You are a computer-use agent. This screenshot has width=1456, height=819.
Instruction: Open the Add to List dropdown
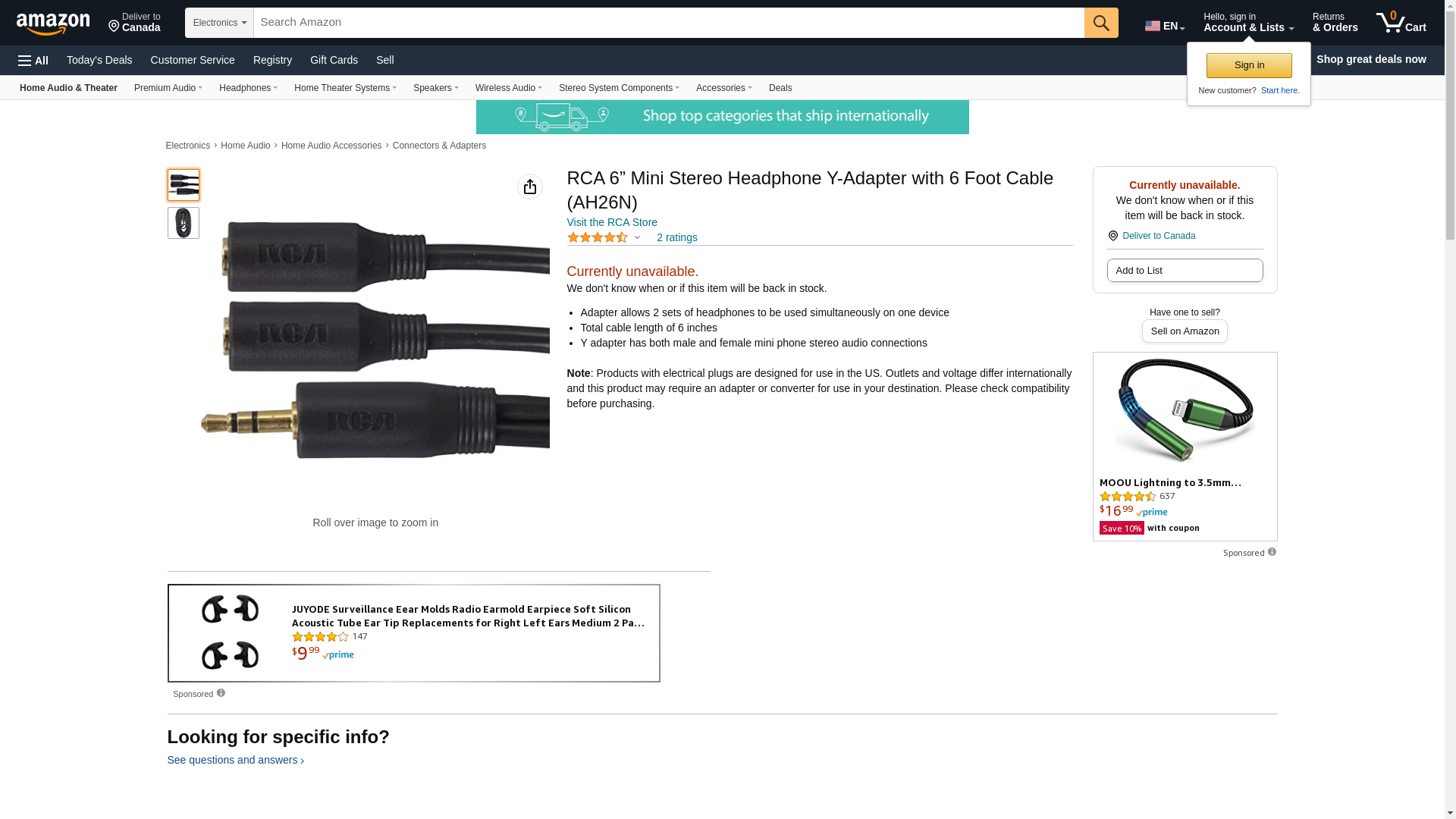(1185, 271)
